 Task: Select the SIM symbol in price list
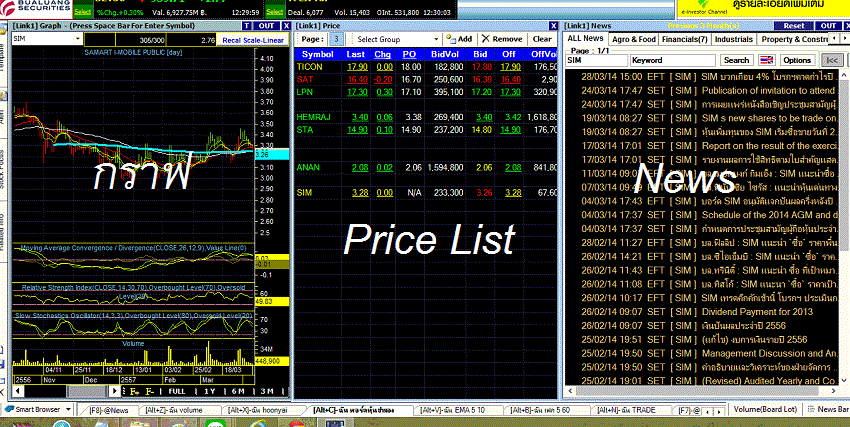point(304,192)
